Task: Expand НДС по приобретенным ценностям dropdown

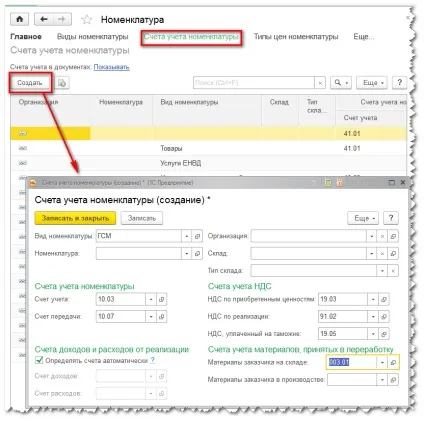Action: click(373, 299)
